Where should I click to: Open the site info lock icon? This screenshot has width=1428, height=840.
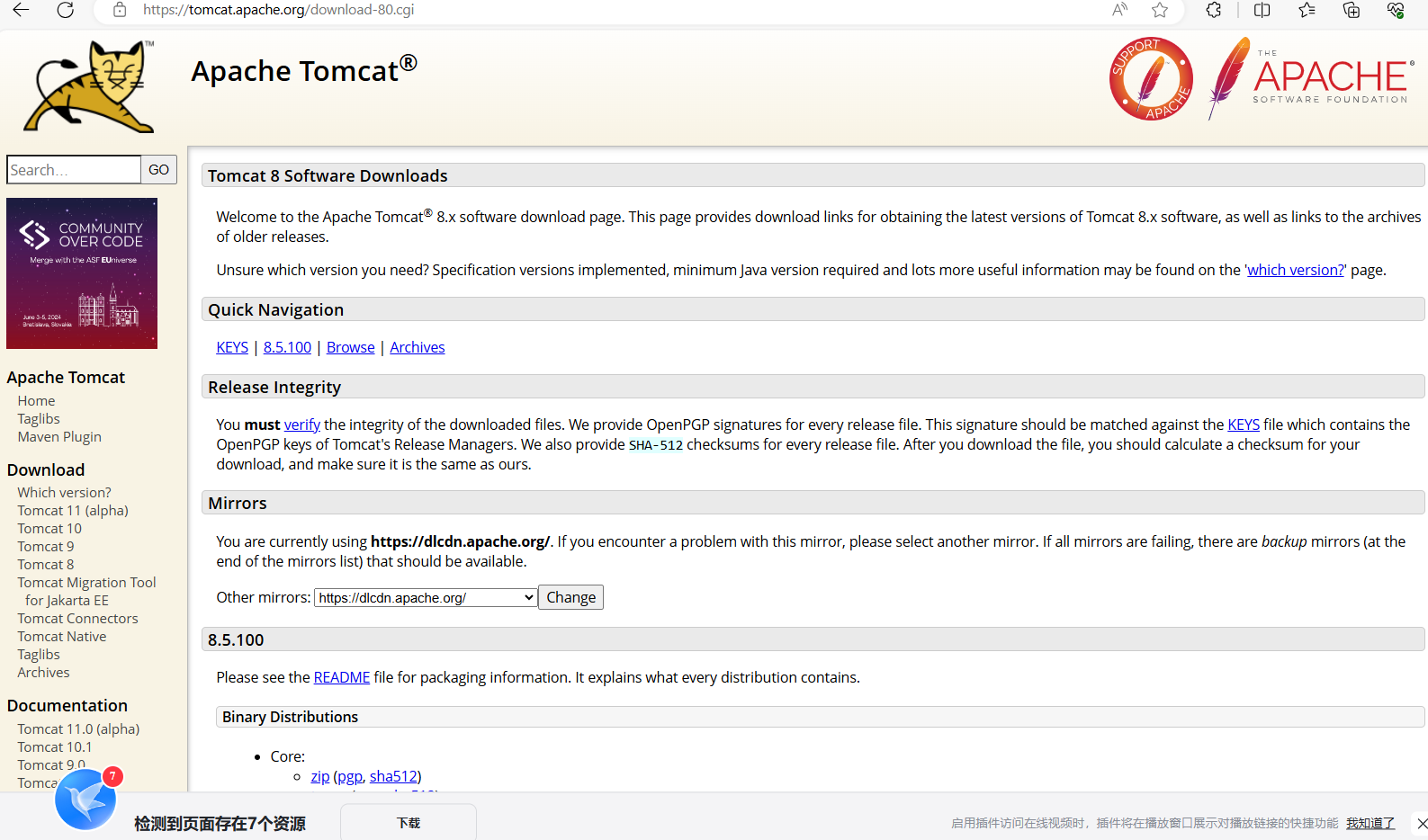(120, 10)
